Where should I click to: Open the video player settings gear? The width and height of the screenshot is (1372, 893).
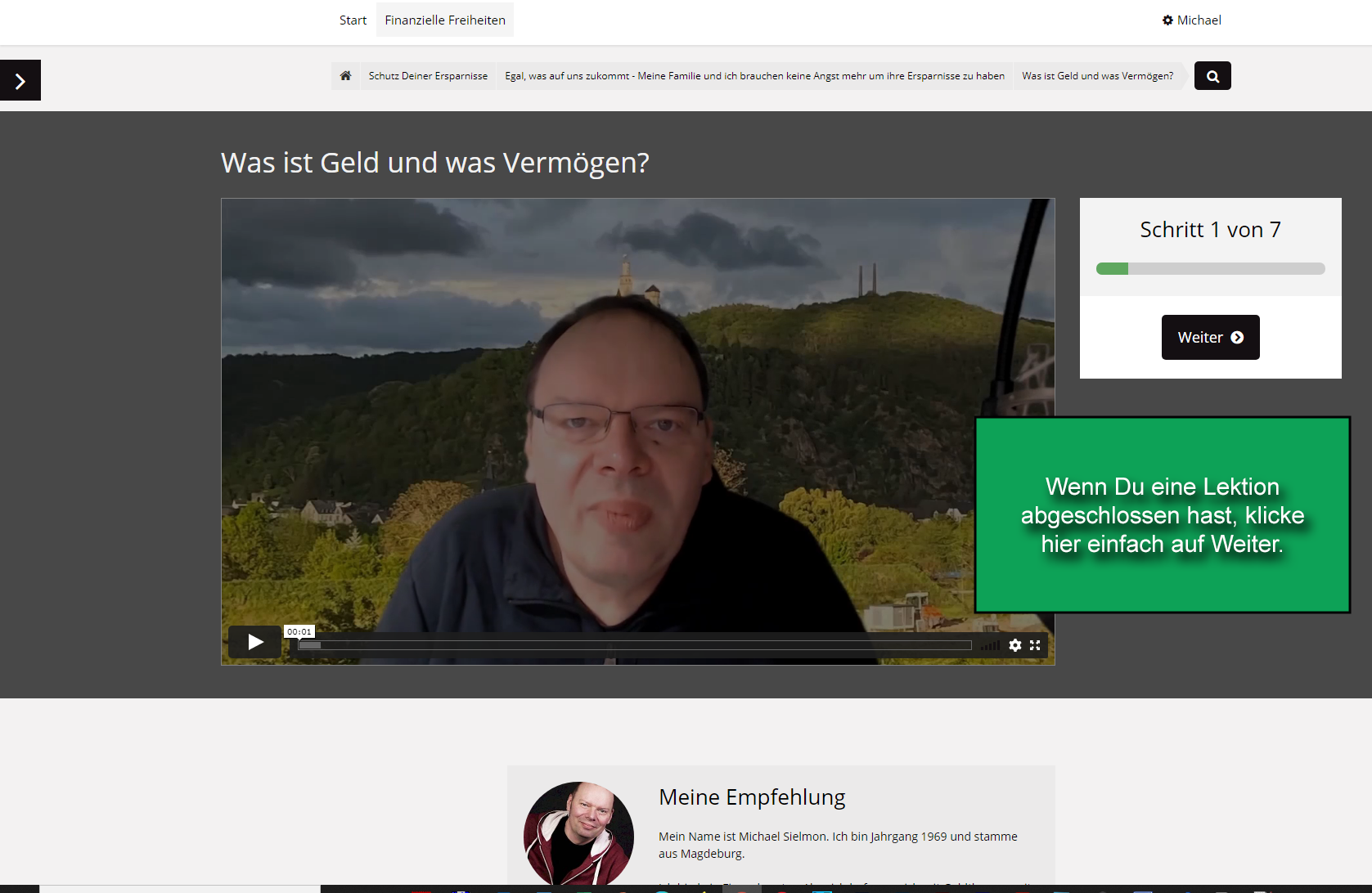(1015, 645)
